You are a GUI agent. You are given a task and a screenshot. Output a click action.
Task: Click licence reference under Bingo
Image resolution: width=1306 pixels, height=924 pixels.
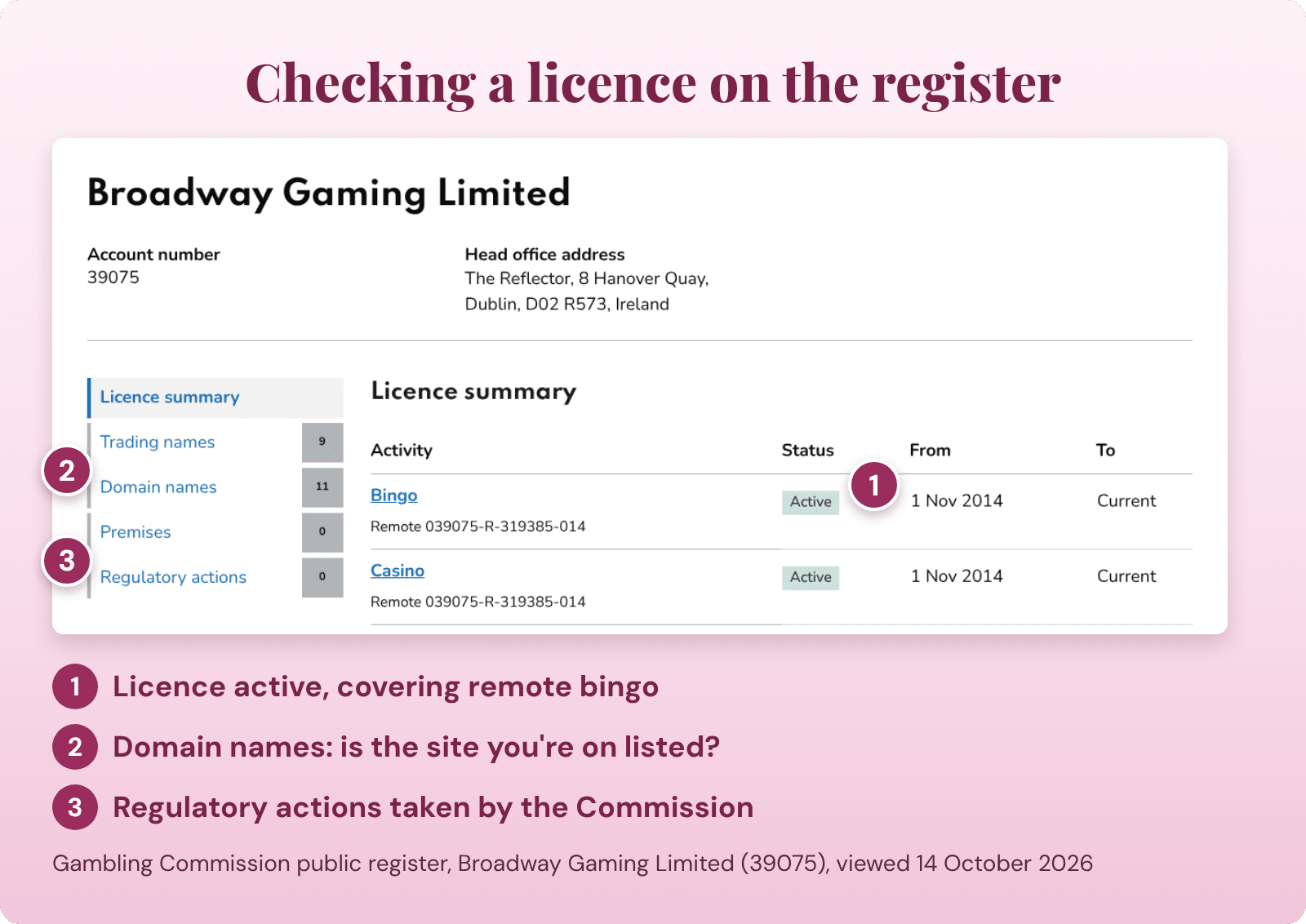(478, 526)
